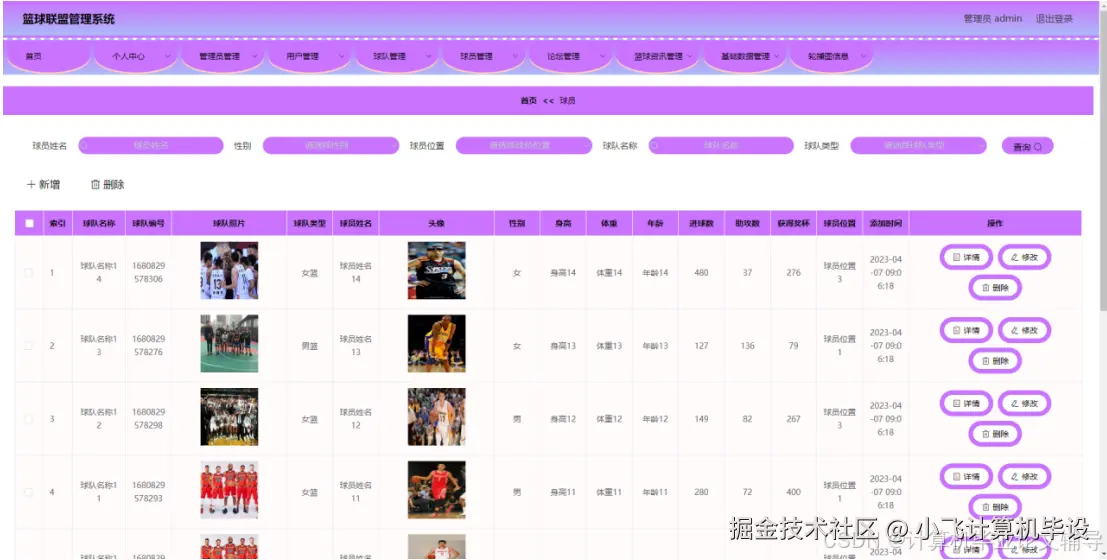Click the 管理员 admin account label
Viewport: 1107px width, 560px height.
click(993, 19)
